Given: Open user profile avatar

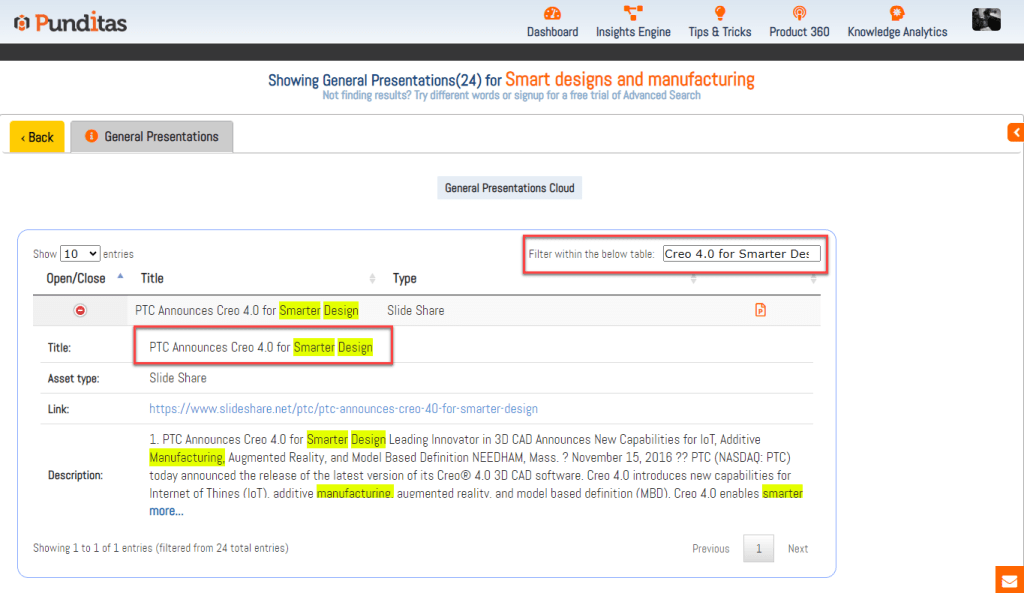Looking at the screenshot, I should click(x=986, y=19).
